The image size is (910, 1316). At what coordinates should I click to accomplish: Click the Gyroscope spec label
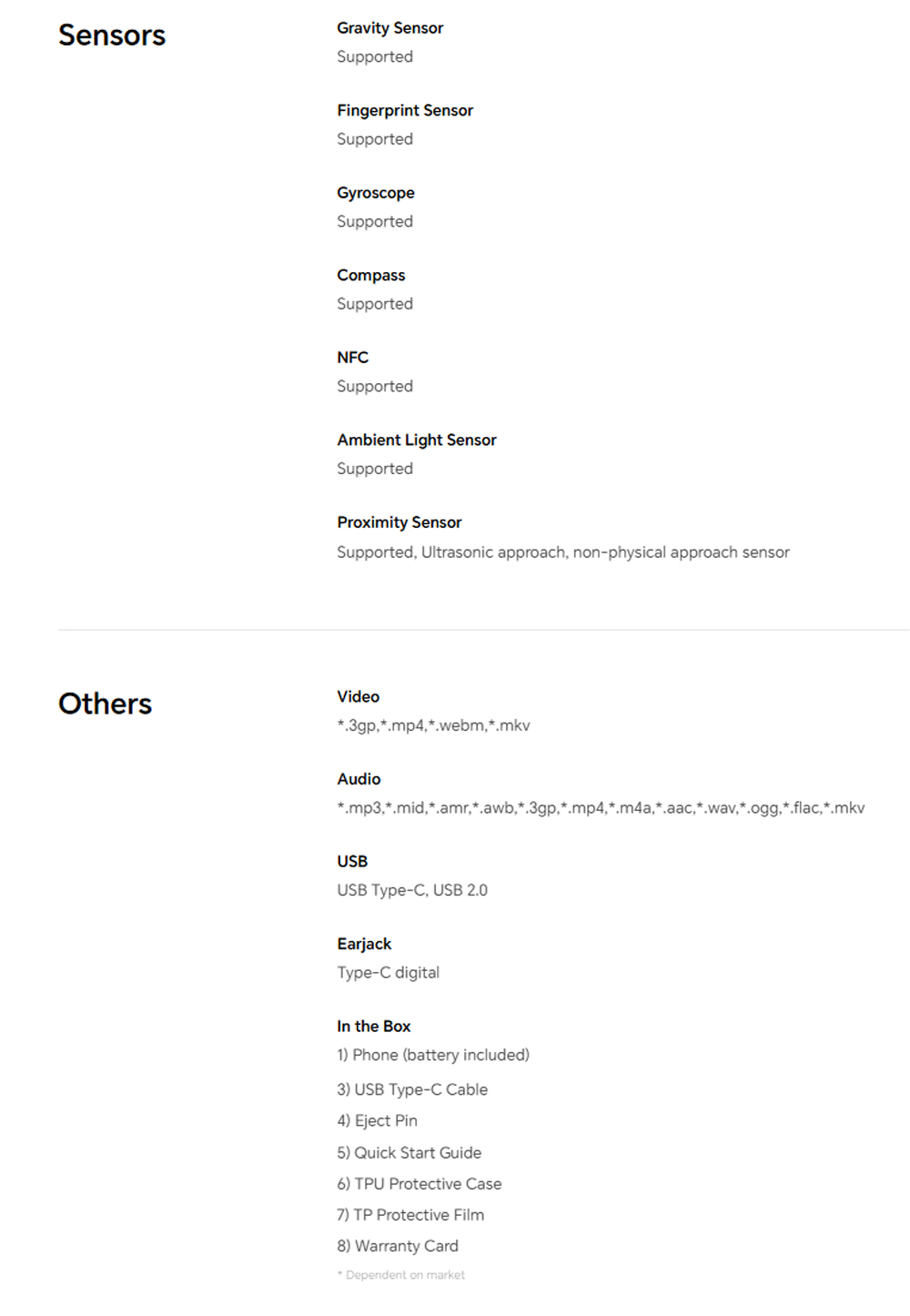(x=376, y=193)
